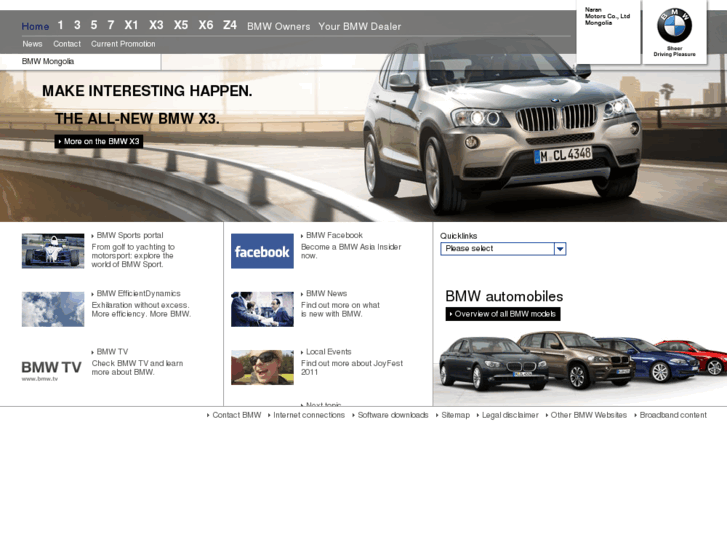The image size is (727, 545).
Task: Click THE ALL-NEW BMW X3 headline
Action: (137, 119)
